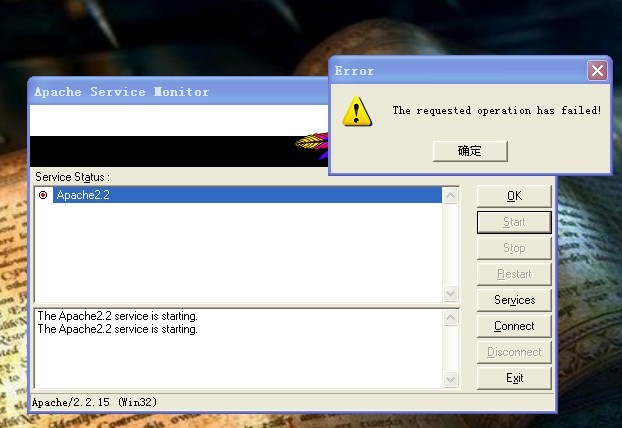The image size is (622, 428).
Task: Click log pane scroll-down arrow
Action: (451, 380)
